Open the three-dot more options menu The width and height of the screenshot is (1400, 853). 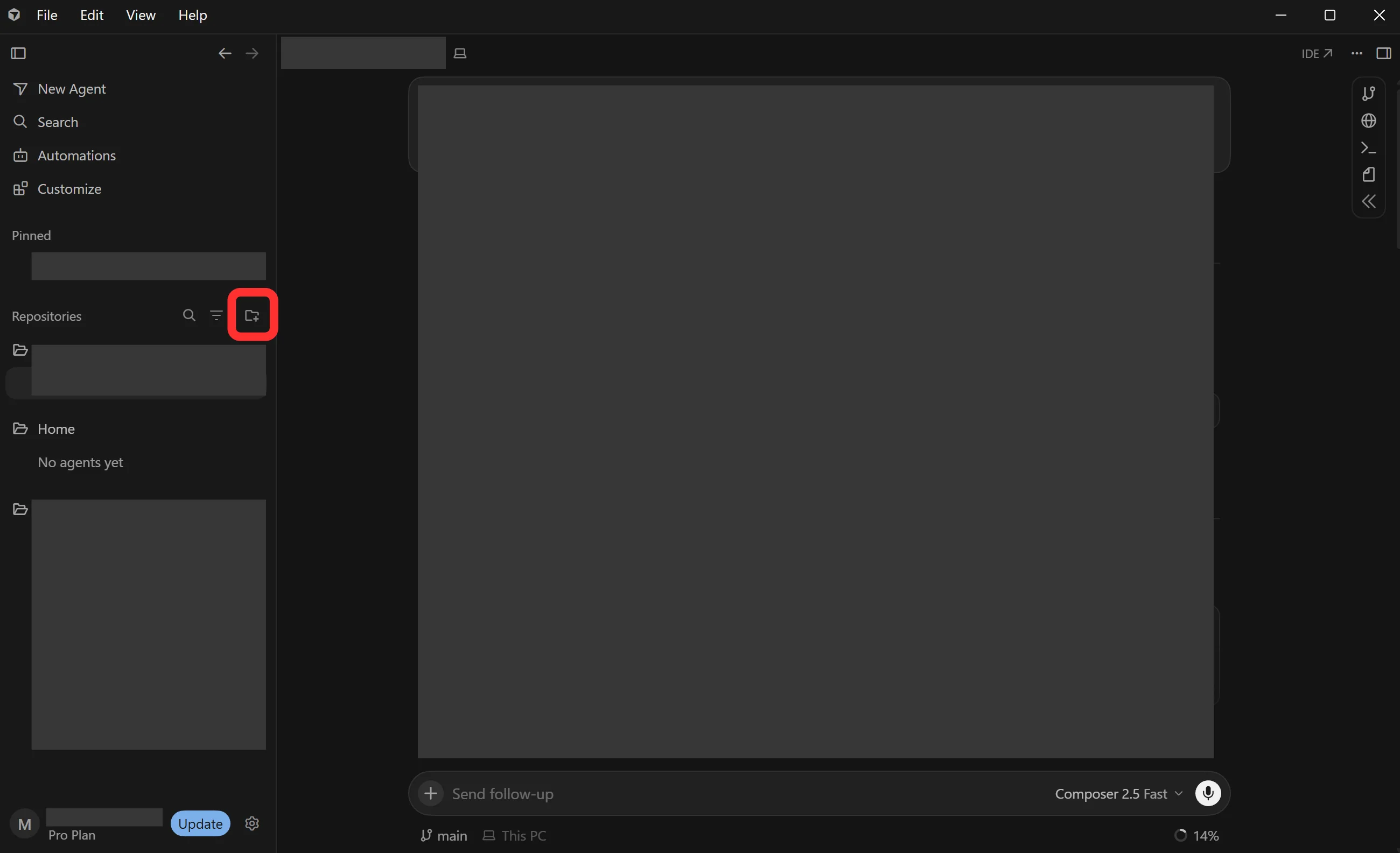pyautogui.click(x=1357, y=53)
